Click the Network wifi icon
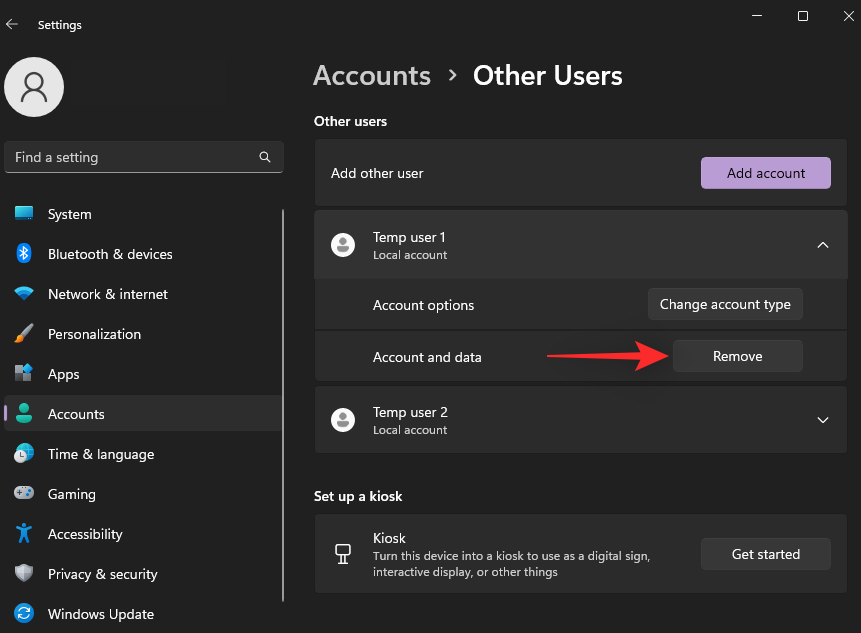Image resolution: width=861 pixels, height=633 pixels. 24,294
